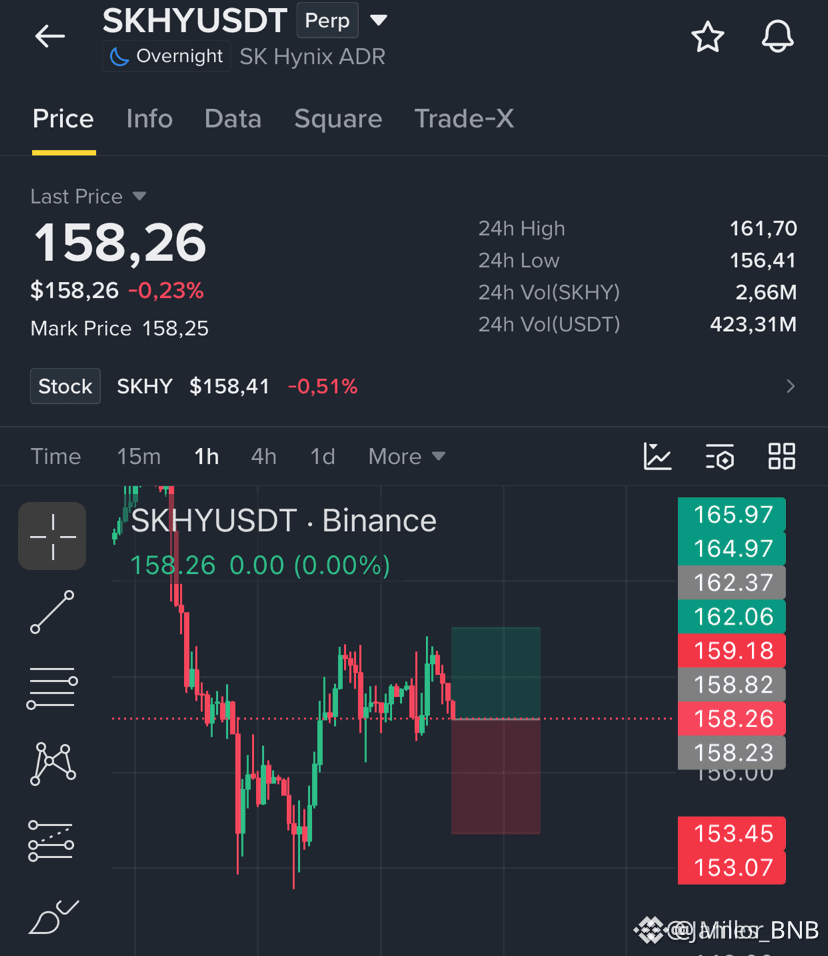The height and width of the screenshot is (956, 828).
Task: Tap the SK Hynix ADR subtitle
Action: pos(312,57)
